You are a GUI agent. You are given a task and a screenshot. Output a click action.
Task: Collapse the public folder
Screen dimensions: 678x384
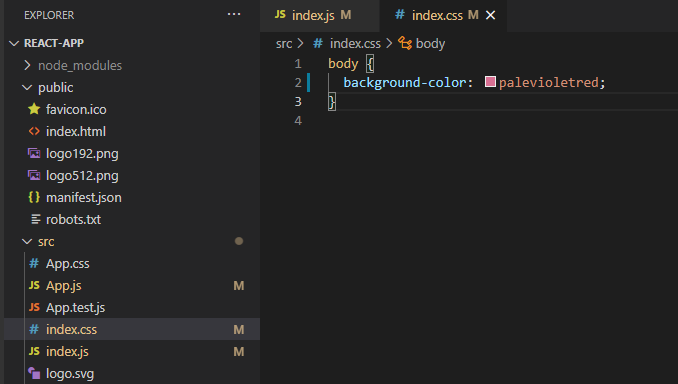click(x=27, y=87)
